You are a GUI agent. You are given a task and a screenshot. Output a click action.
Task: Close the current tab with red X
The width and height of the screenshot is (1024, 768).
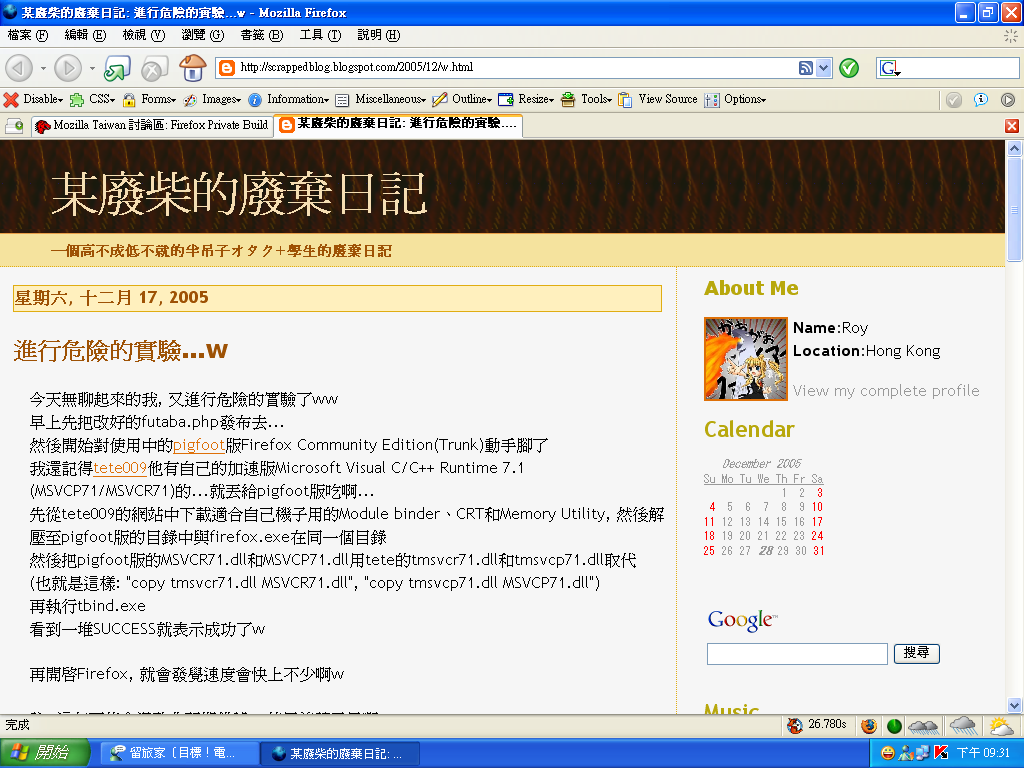click(1011, 126)
